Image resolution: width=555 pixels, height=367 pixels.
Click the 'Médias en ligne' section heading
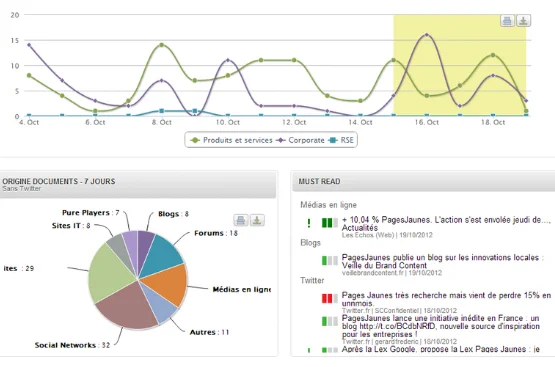tap(328, 205)
